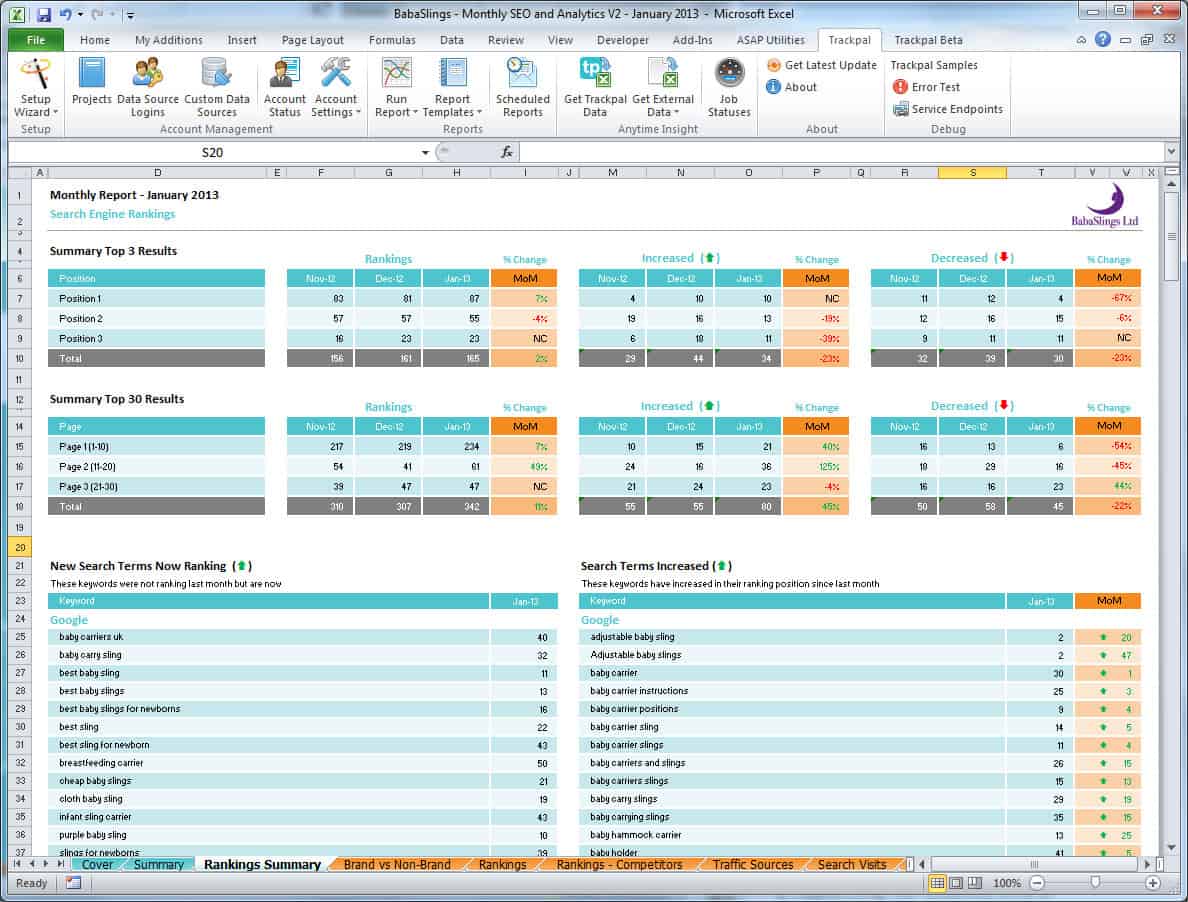Open Service Endpoints

[x=947, y=109]
